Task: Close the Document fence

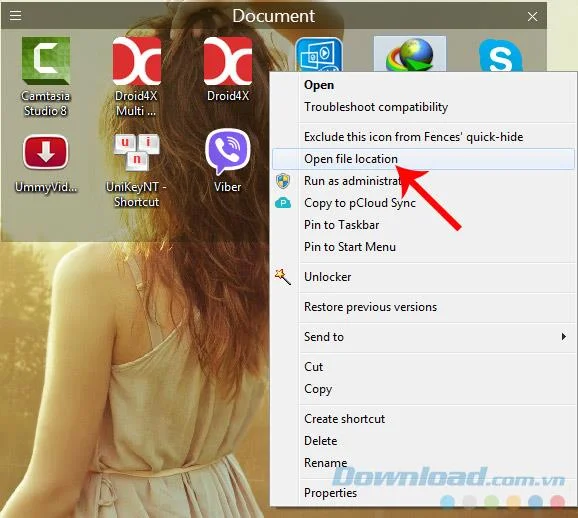Action: pos(532,16)
